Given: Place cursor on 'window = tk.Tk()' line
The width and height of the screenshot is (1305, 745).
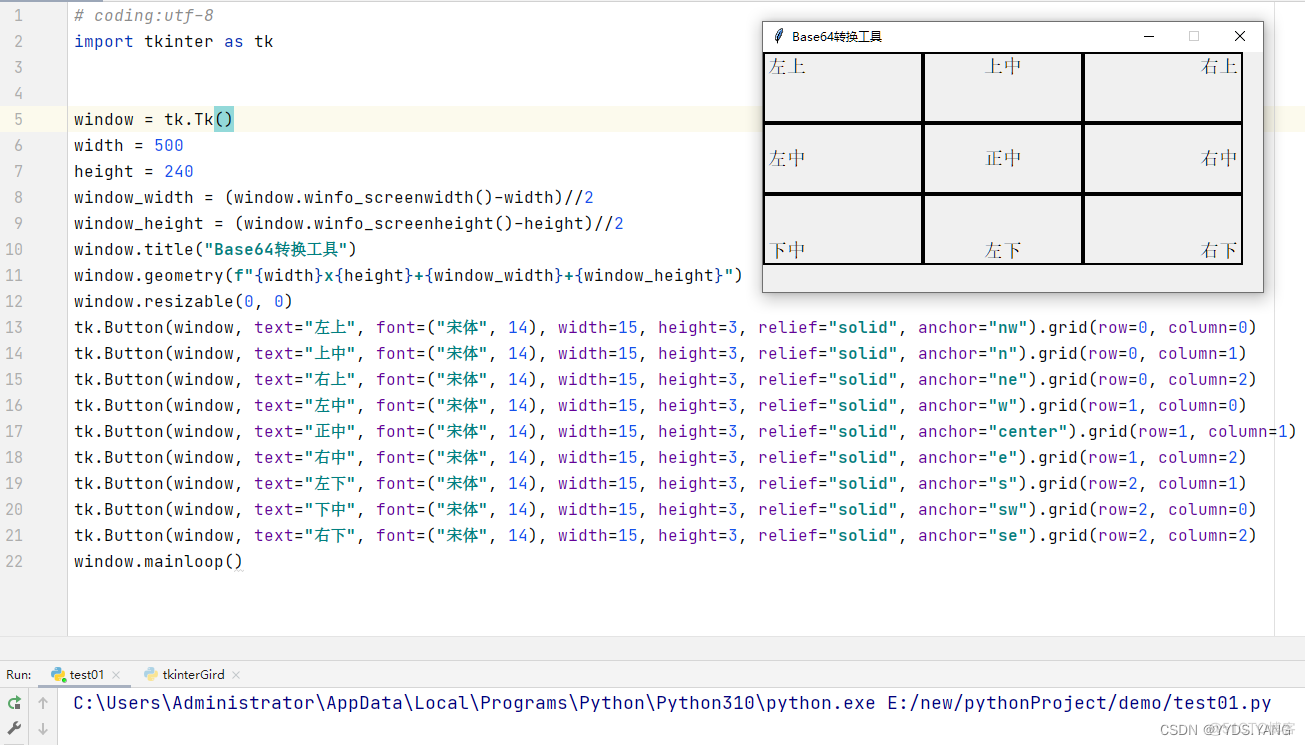Looking at the screenshot, I should 154,120.
